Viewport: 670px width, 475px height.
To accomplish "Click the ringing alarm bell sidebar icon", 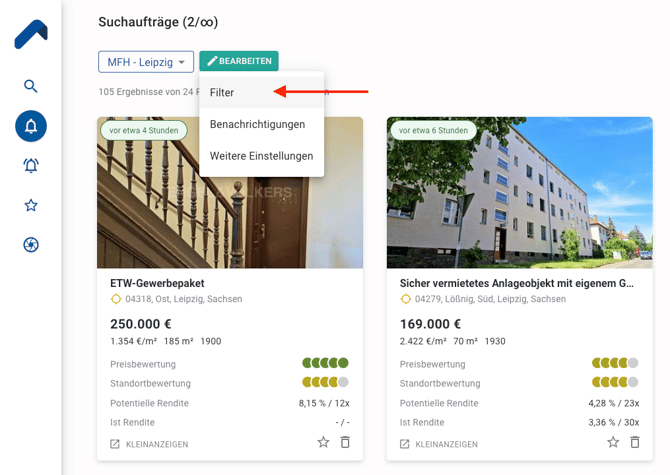I will 31,166.
